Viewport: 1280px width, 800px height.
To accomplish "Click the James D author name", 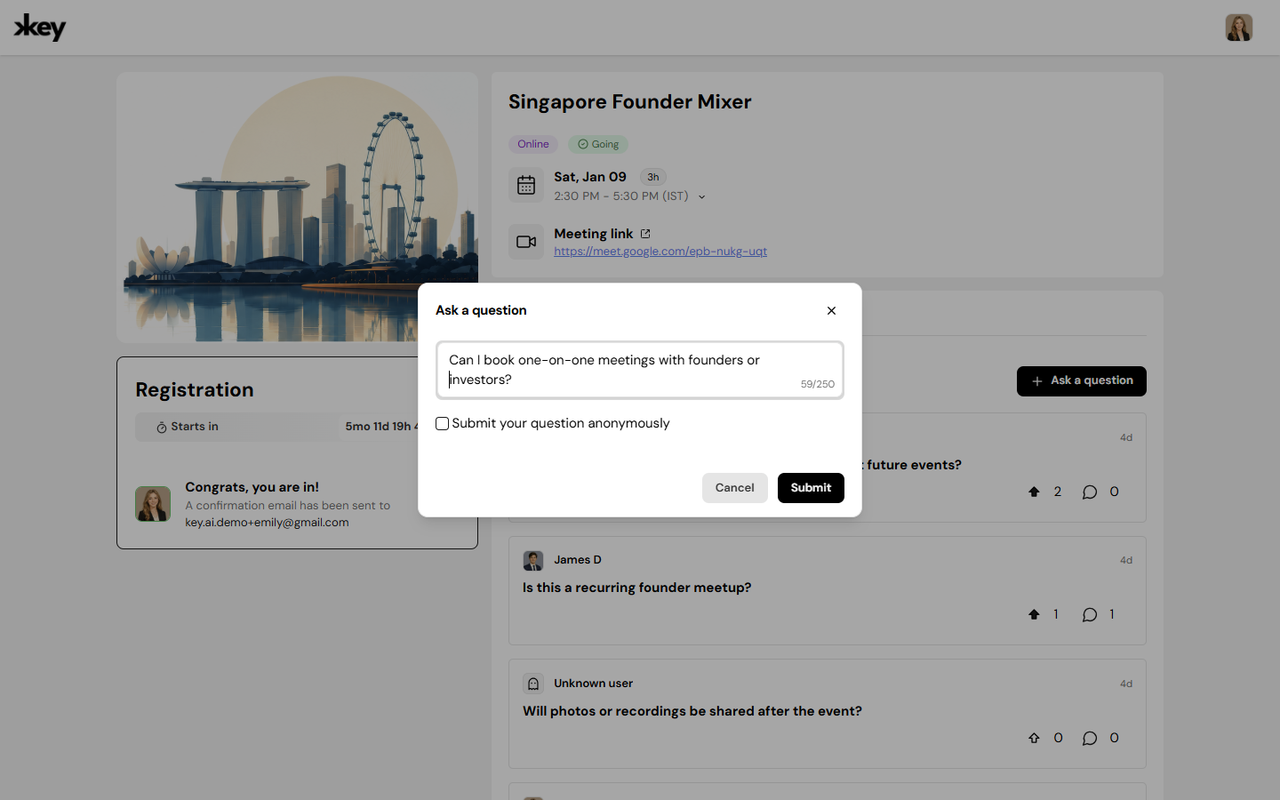I will 578,560.
